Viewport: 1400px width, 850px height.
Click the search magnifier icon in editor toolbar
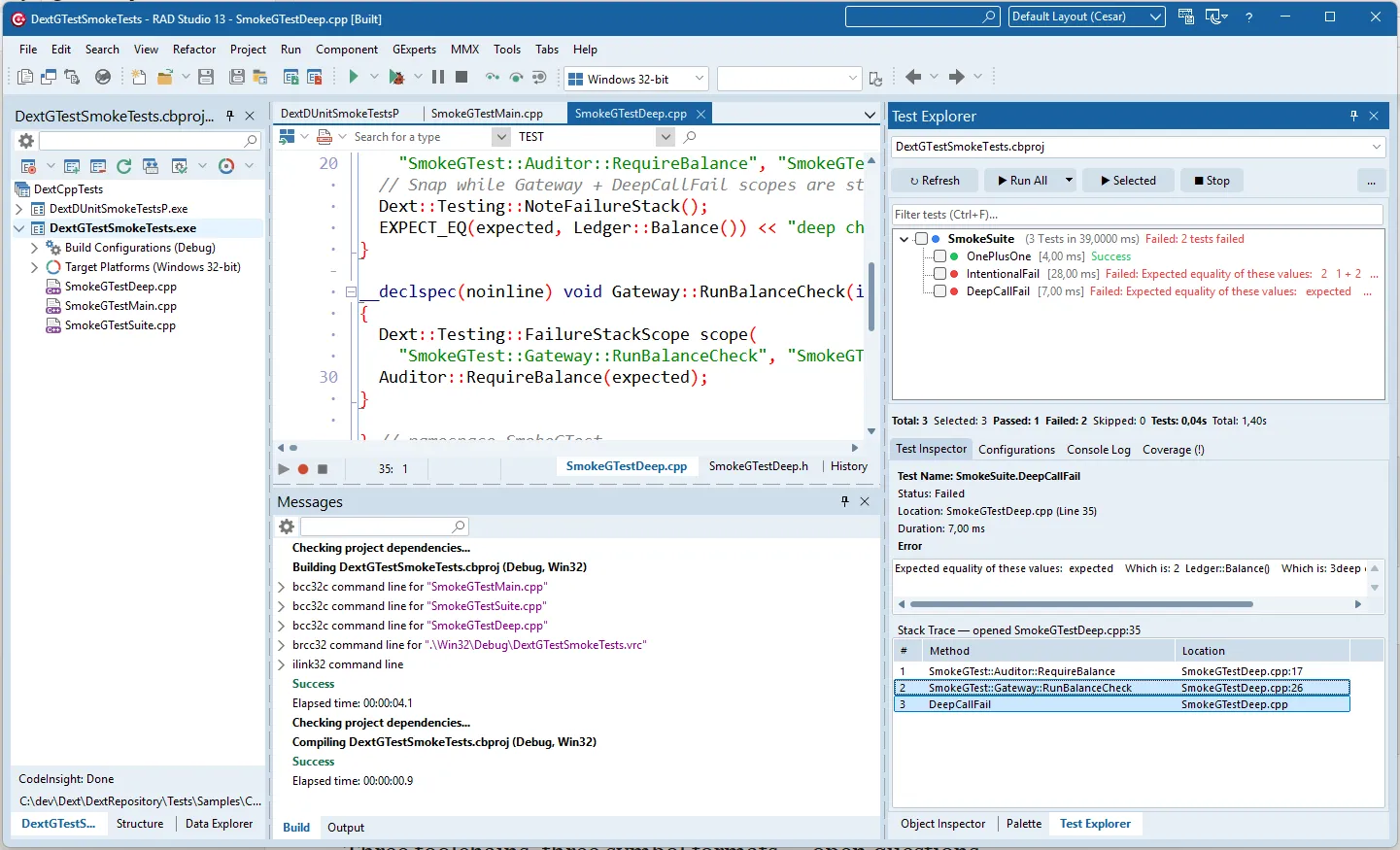[690, 137]
